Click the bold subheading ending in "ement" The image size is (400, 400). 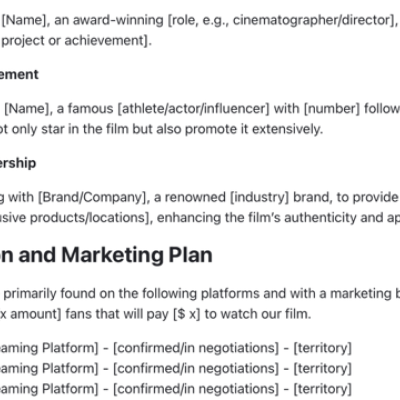[19, 74]
